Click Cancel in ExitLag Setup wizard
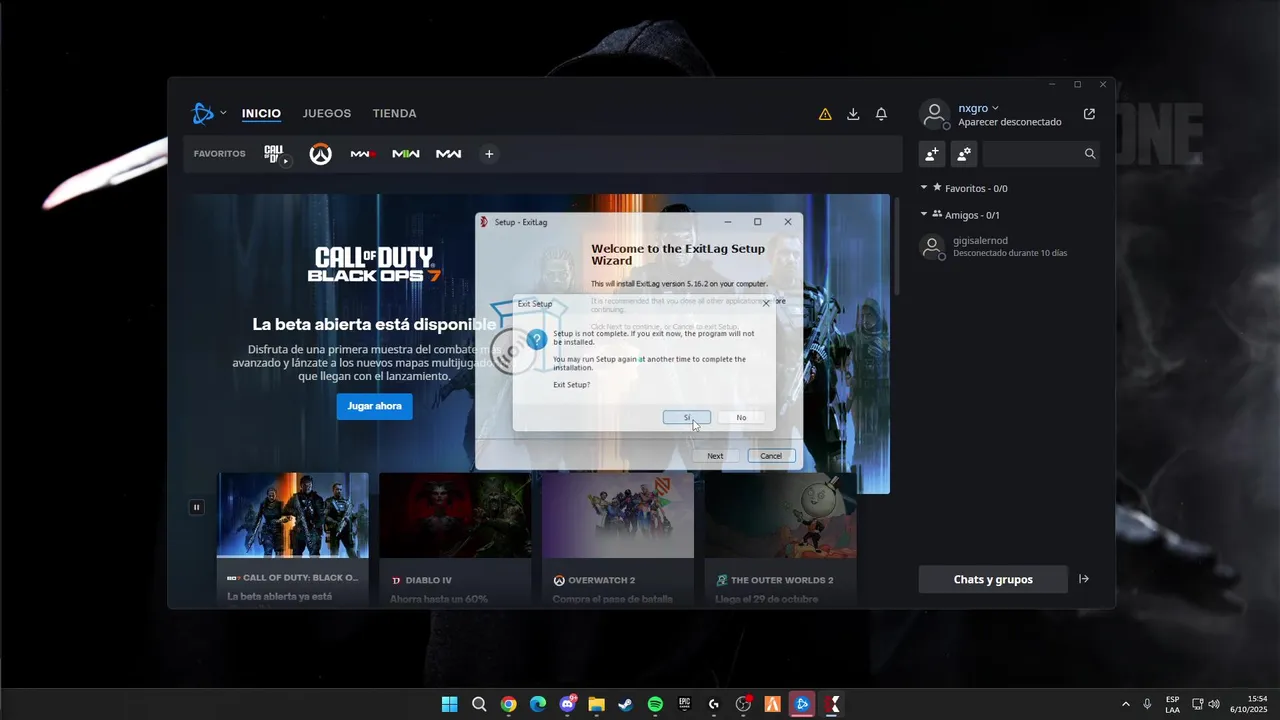Image resolution: width=1280 pixels, height=720 pixels. [771, 456]
